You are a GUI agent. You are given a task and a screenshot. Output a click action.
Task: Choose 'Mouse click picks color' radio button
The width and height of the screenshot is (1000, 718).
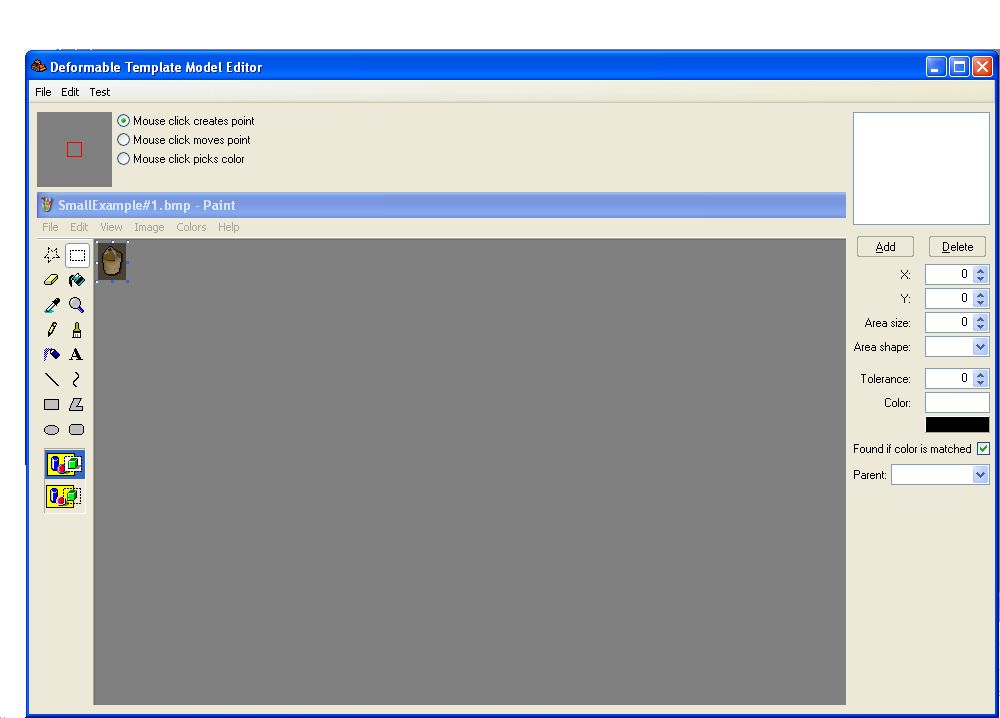pos(124,159)
